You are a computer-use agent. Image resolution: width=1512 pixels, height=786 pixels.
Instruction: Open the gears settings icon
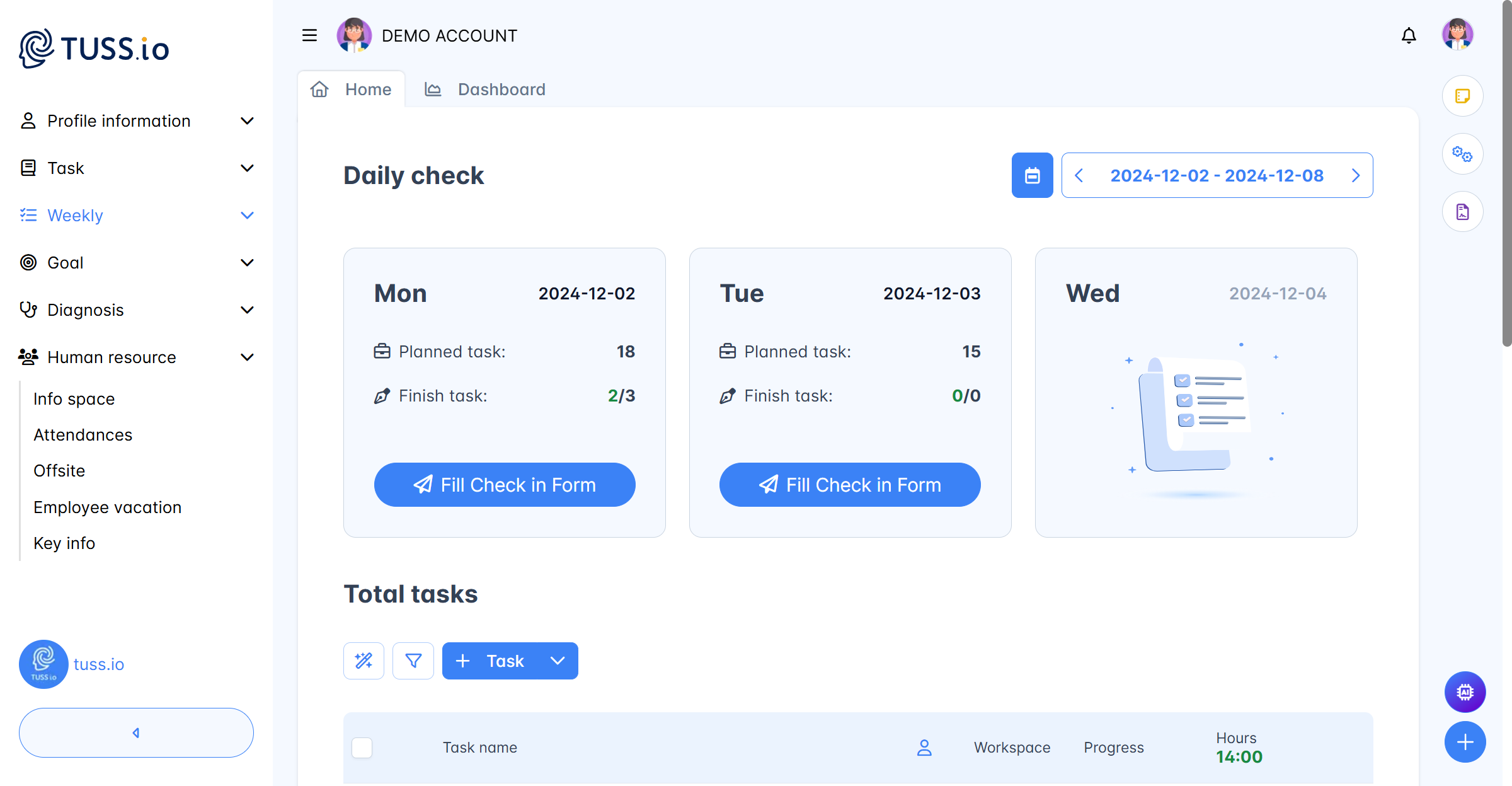[1462, 154]
